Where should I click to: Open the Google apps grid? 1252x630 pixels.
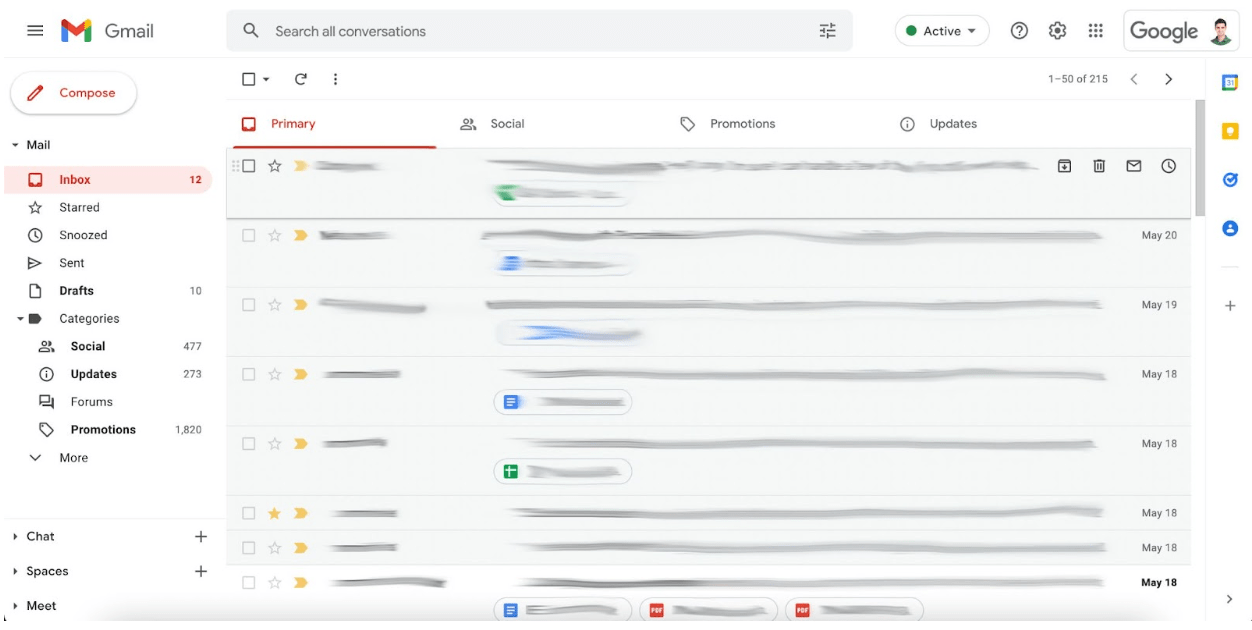[x=1095, y=30]
